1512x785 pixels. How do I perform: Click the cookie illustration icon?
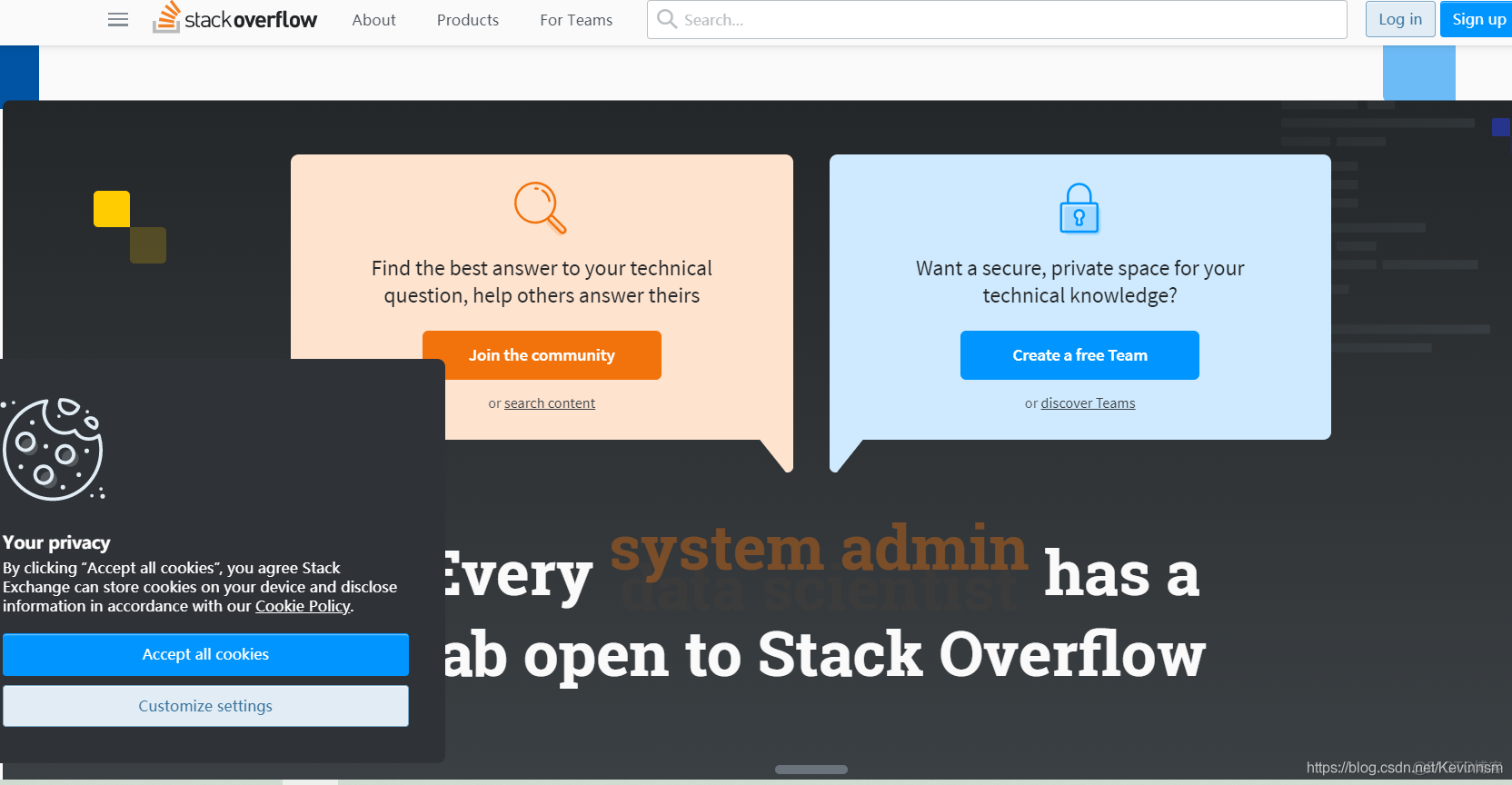point(54,449)
